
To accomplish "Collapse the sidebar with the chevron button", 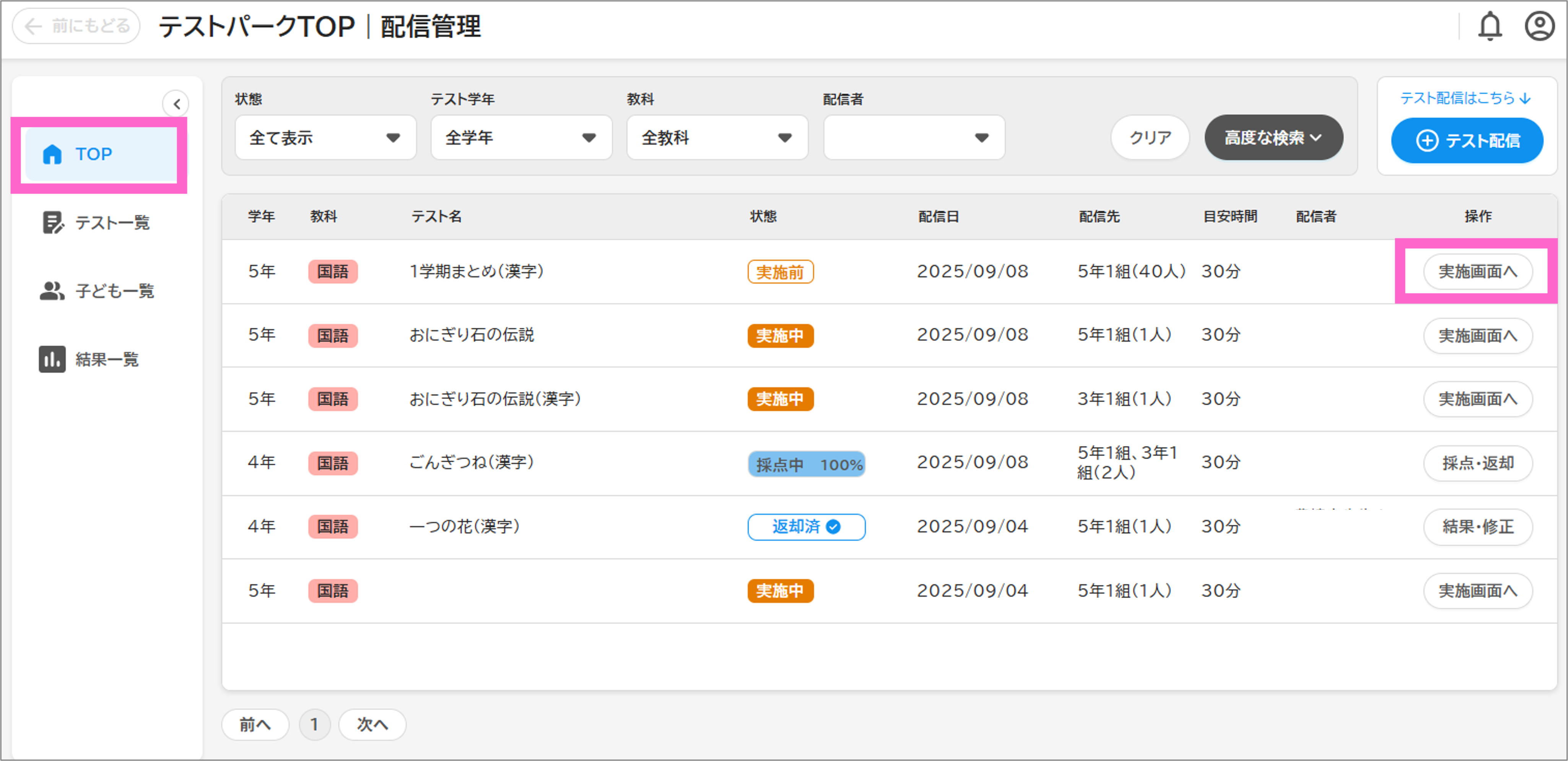I will [x=176, y=104].
